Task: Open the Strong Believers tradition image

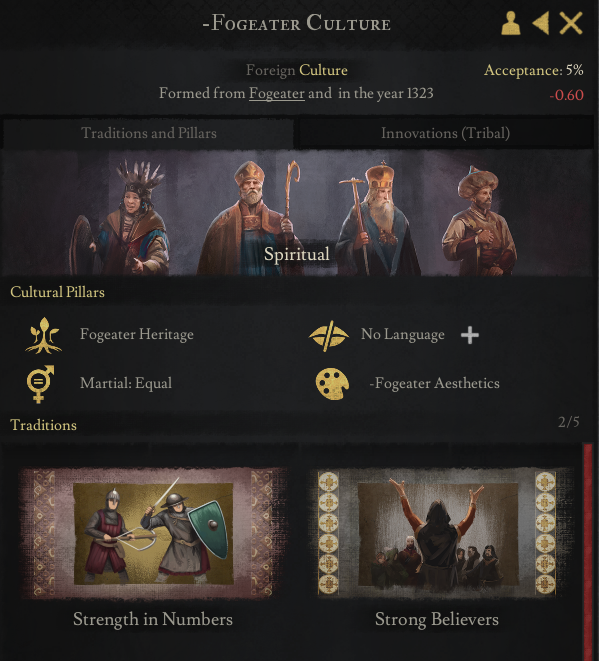Action: (x=438, y=534)
